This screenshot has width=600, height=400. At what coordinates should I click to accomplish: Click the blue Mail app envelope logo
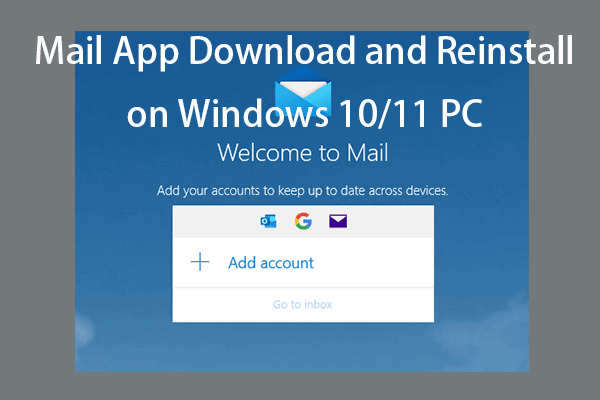point(303,90)
